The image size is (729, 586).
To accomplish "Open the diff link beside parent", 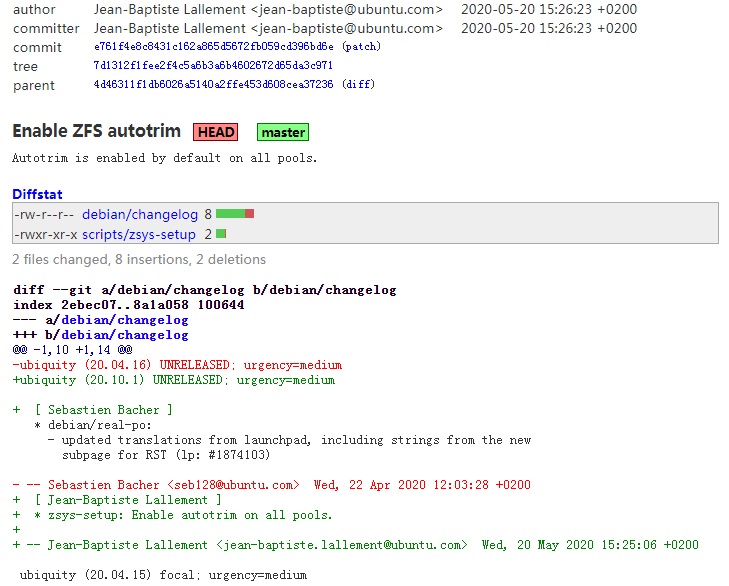I will coord(358,85).
